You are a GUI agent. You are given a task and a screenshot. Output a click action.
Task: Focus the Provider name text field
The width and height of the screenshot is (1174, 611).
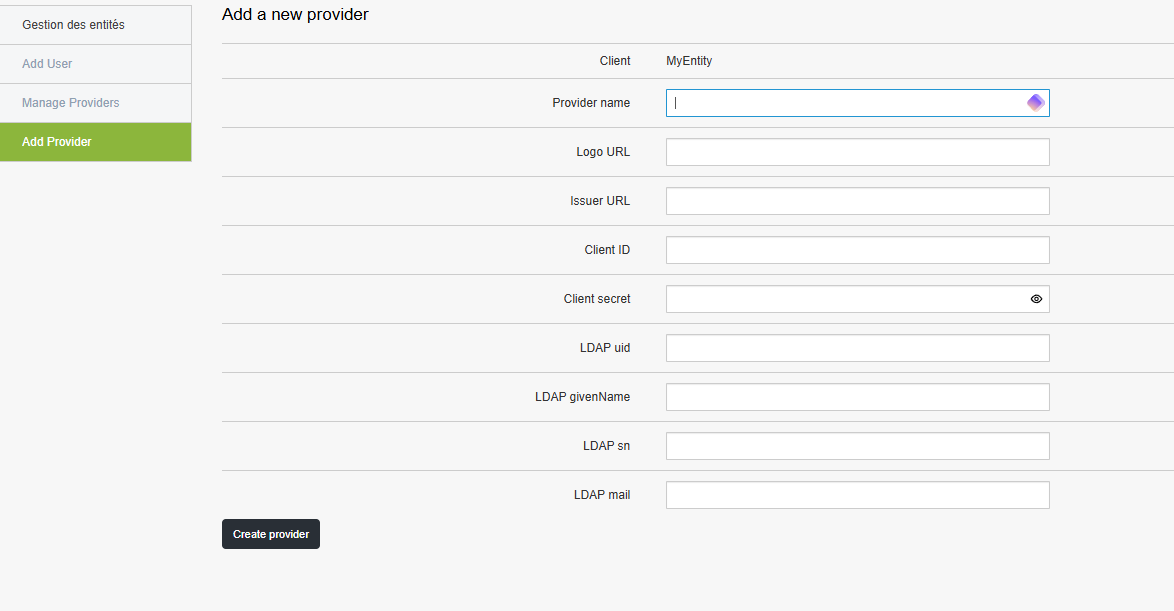(845, 103)
